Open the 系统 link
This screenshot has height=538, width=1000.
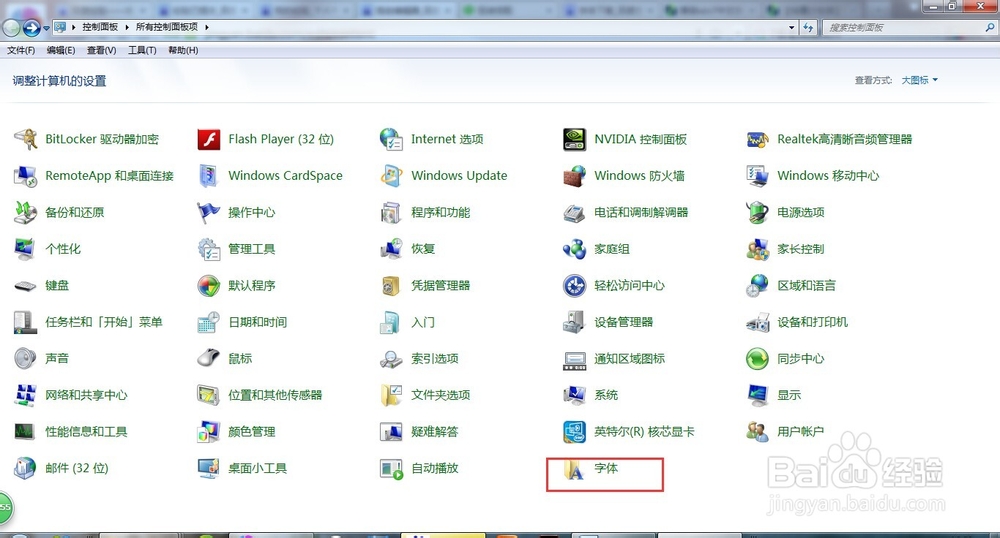click(x=606, y=395)
